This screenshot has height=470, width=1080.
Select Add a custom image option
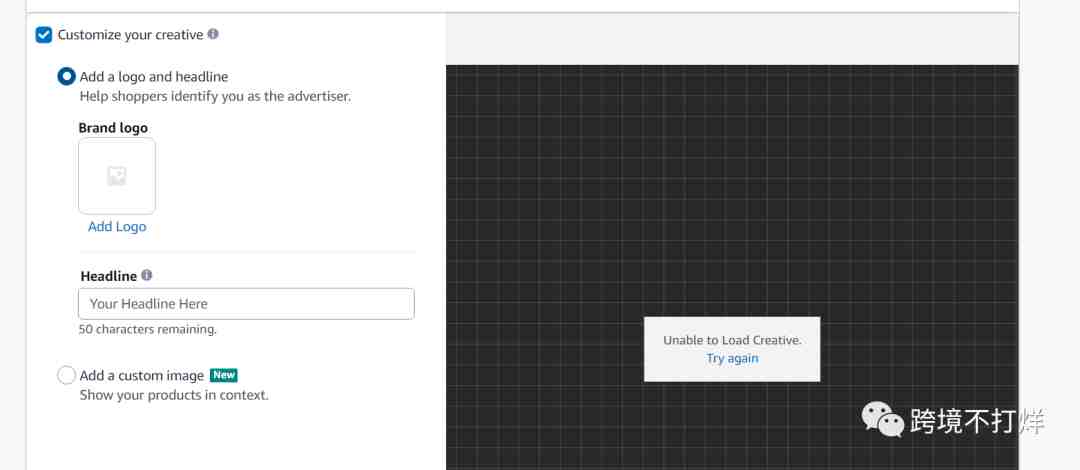tap(66, 376)
